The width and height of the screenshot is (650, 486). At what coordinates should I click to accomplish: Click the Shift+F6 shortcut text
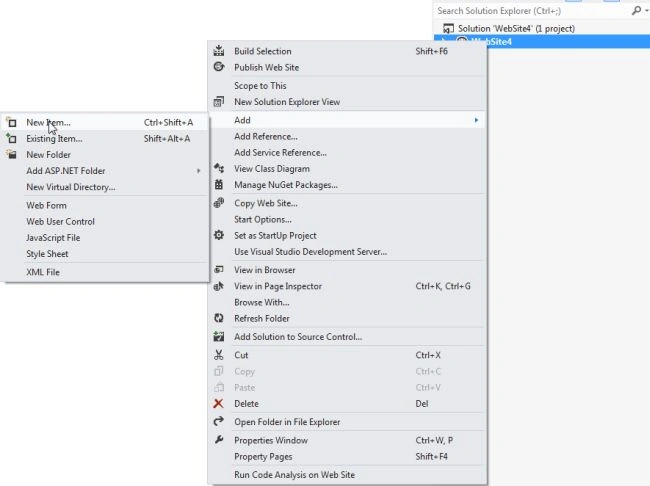coord(432,51)
